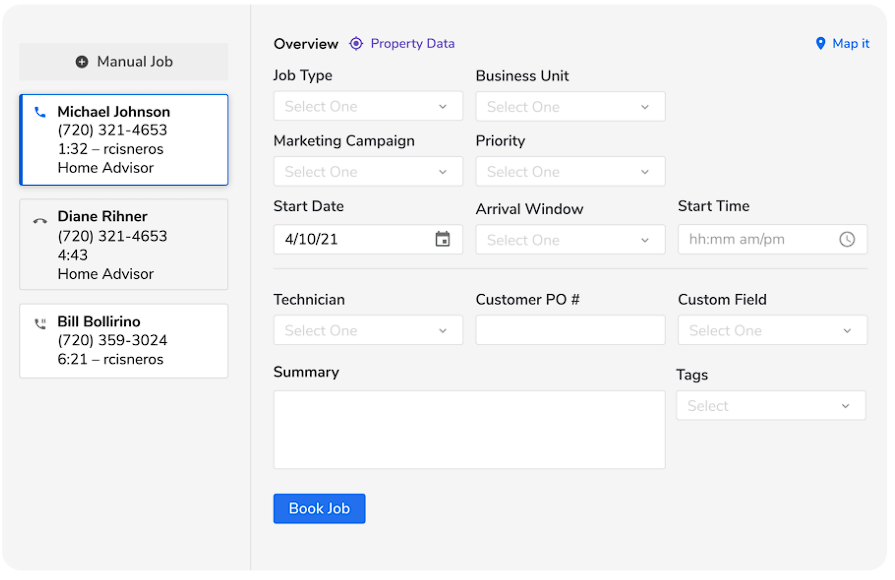Image resolution: width=895 pixels, height=580 pixels.
Task: Open the Property Data tab
Action: 412,44
